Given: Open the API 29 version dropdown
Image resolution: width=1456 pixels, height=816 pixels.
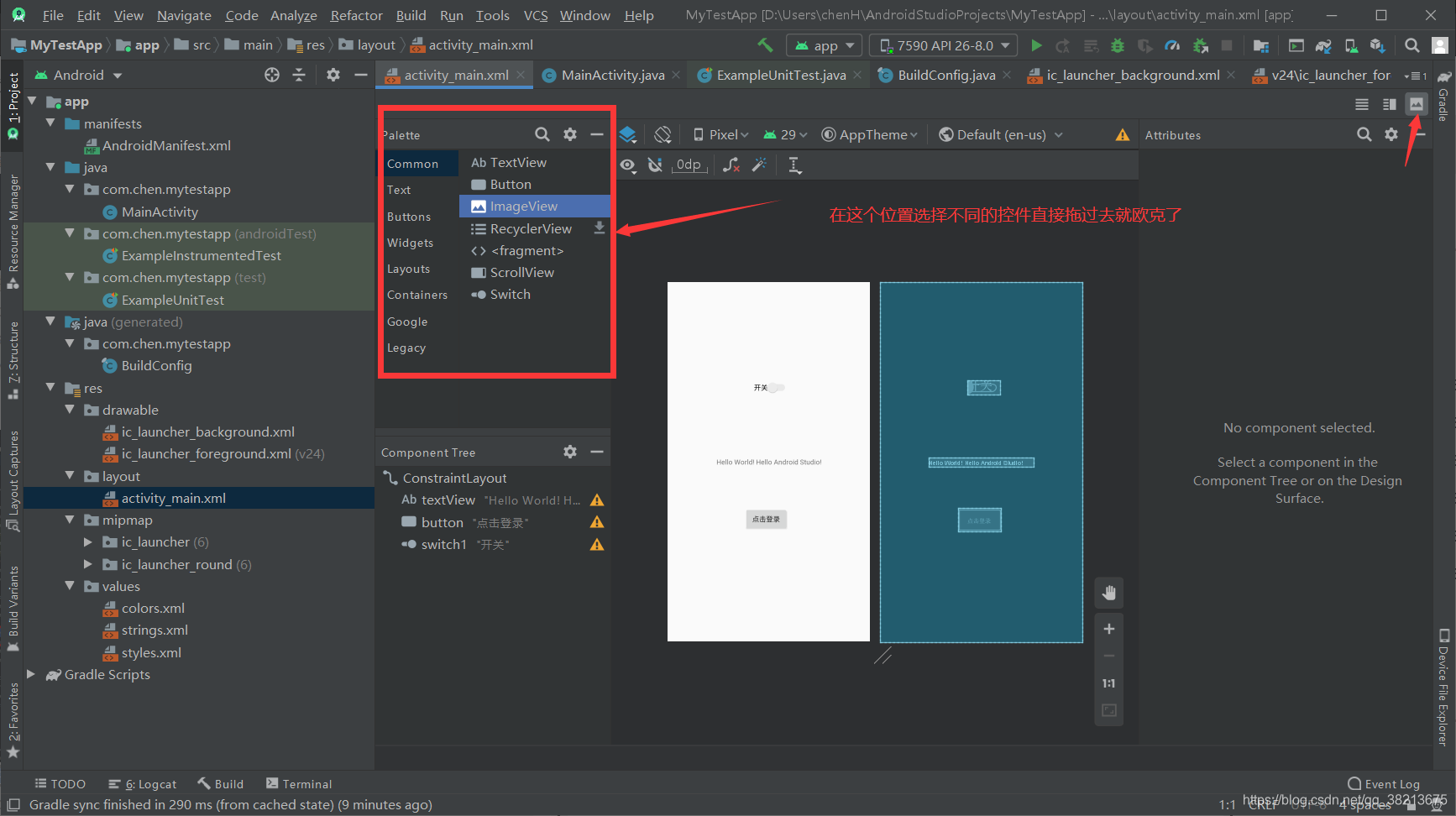Looking at the screenshot, I should pyautogui.click(x=785, y=134).
